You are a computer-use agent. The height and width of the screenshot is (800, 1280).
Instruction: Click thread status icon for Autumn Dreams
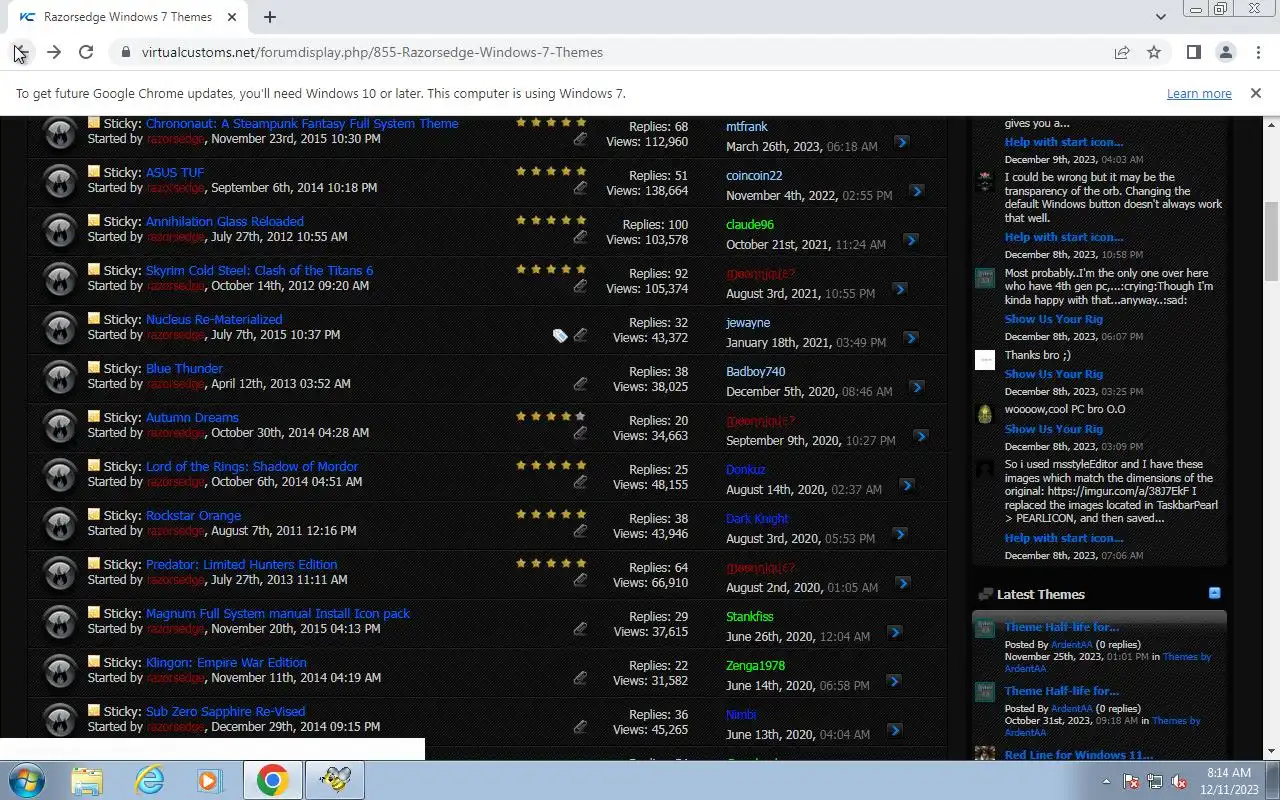pos(60,426)
